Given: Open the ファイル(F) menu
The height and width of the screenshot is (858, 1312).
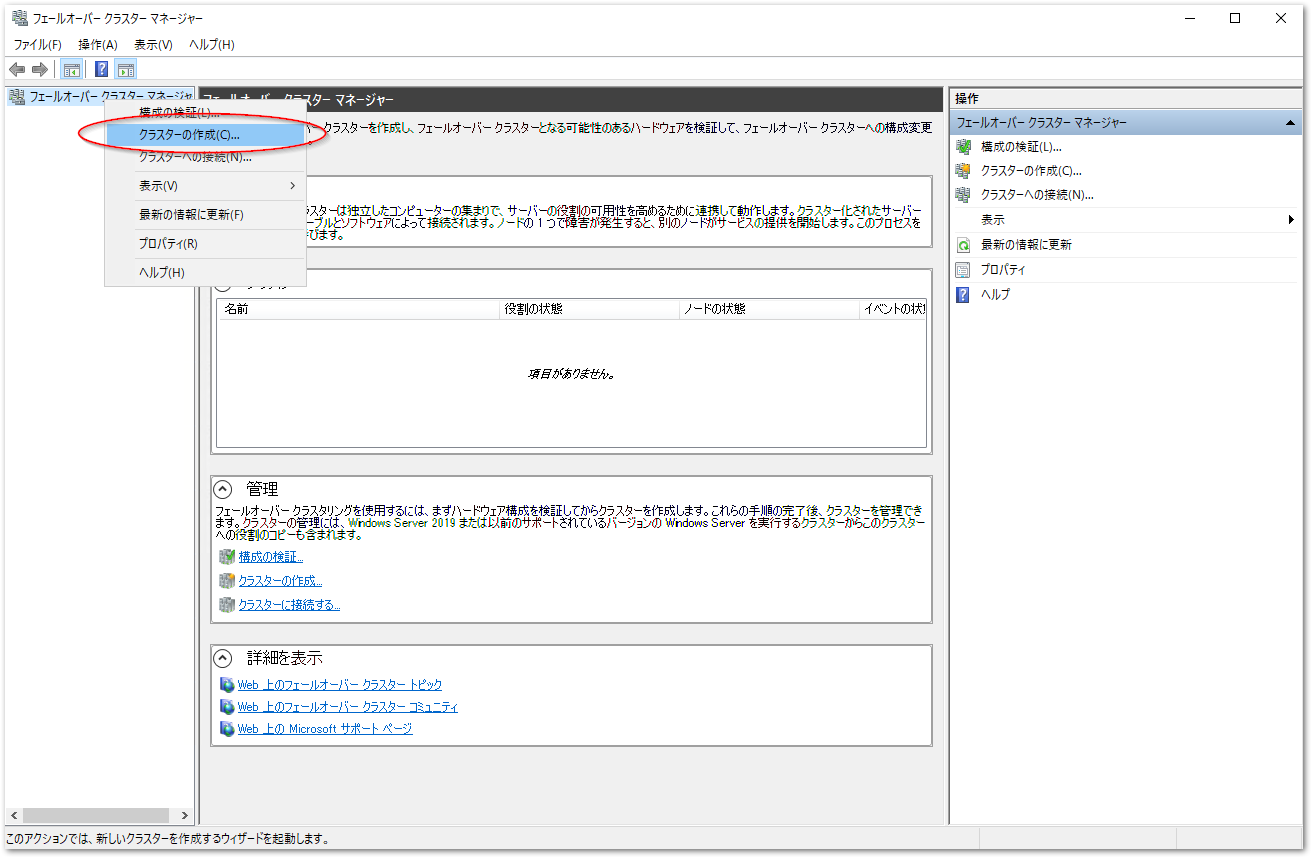Looking at the screenshot, I should (x=38, y=44).
